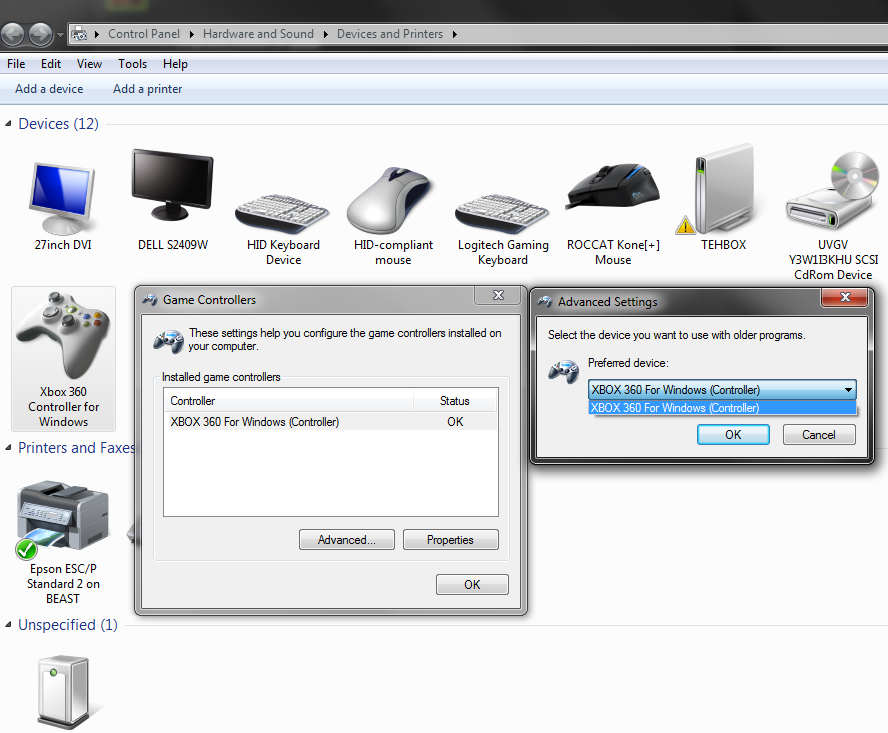Select the 27inch DVI monitor device icon
The height and width of the screenshot is (733, 888).
coord(62,199)
